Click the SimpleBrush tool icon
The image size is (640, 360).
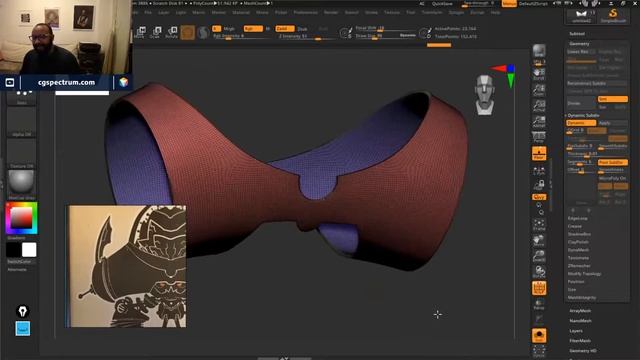tap(613, 15)
